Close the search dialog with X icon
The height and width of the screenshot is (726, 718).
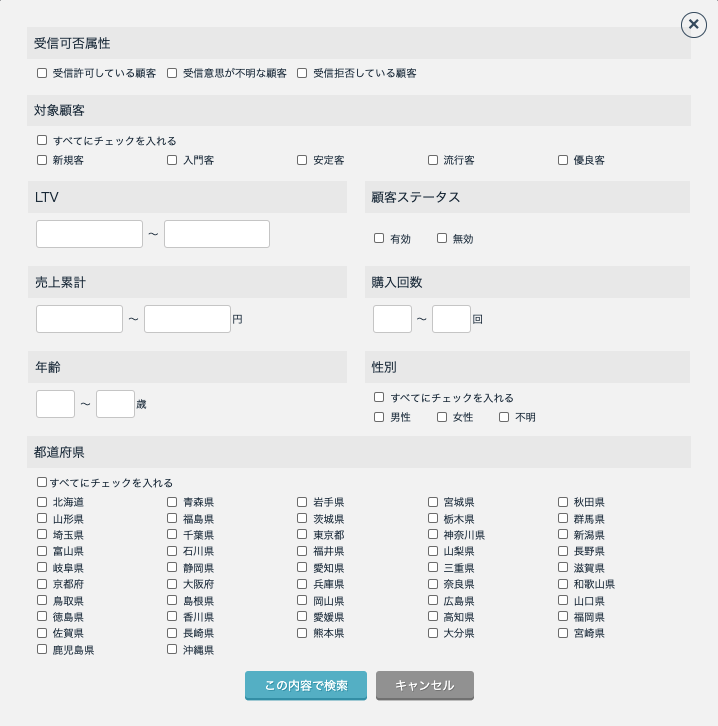click(x=693, y=24)
